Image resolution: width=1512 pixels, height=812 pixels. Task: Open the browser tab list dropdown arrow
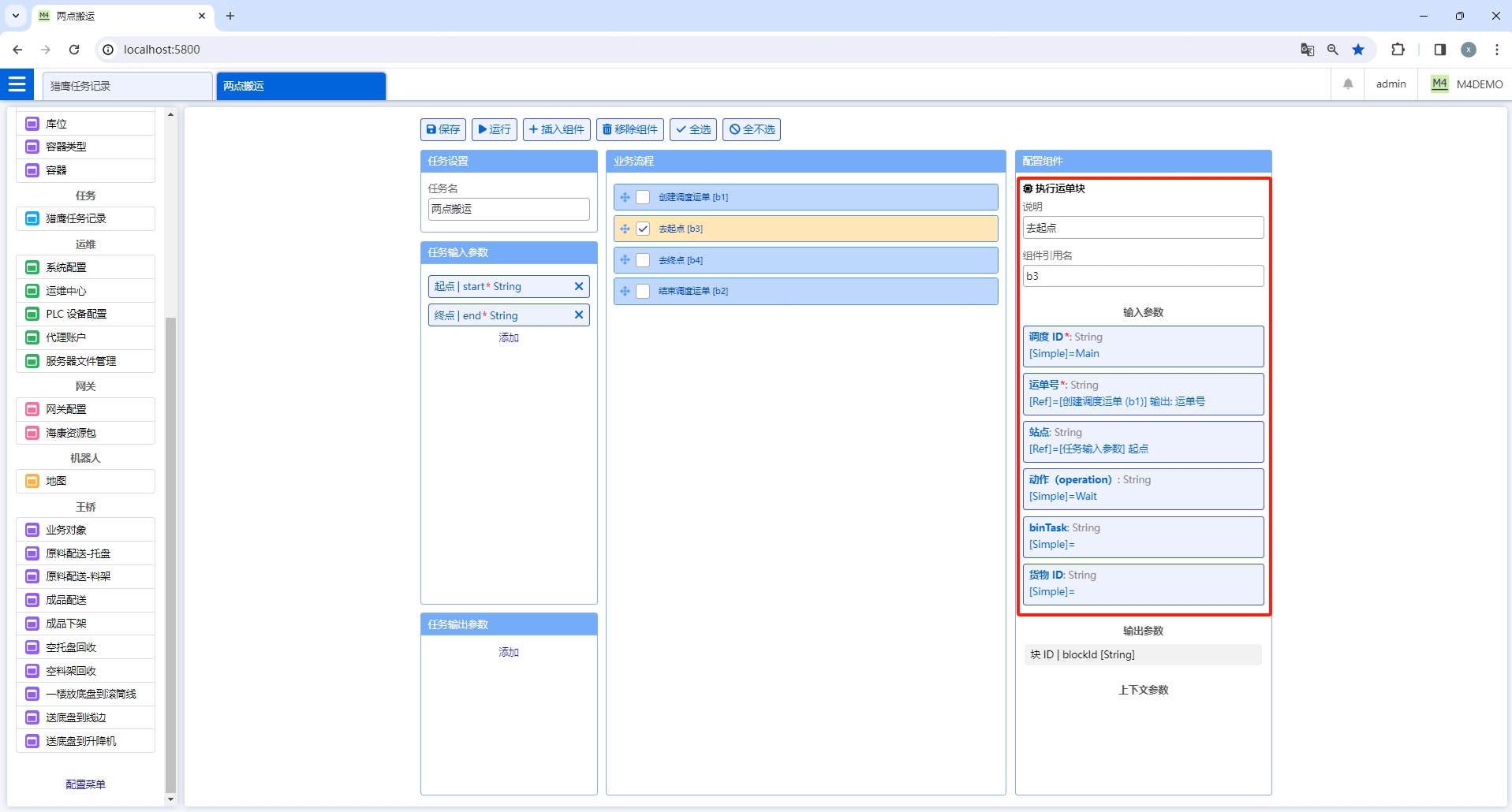tap(15, 16)
